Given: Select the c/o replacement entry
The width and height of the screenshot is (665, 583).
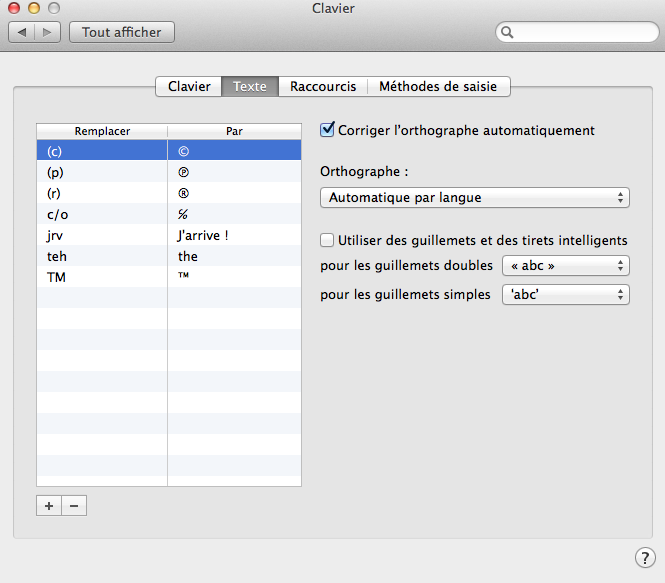Looking at the screenshot, I should pos(102,214).
